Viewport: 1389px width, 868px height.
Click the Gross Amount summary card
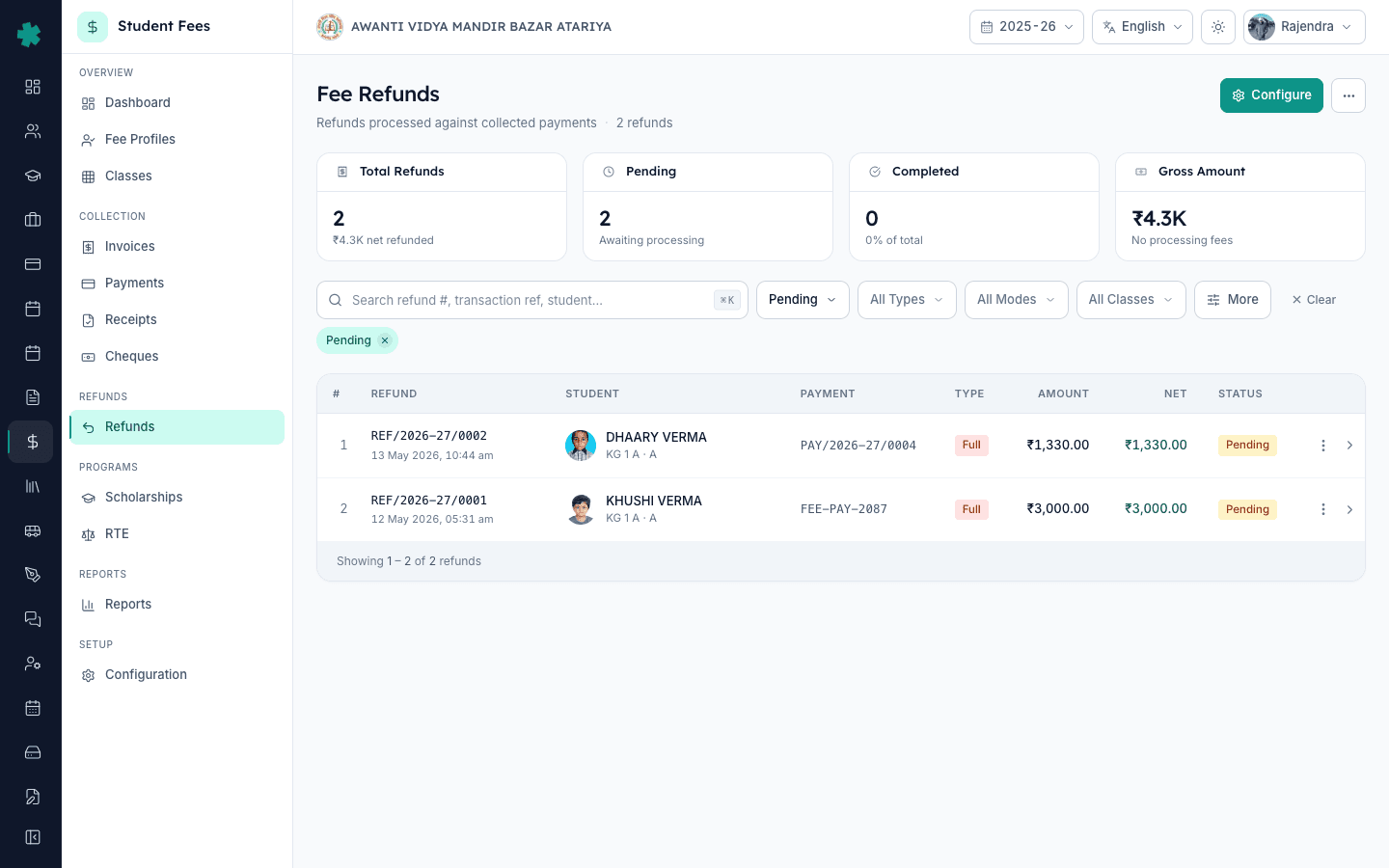(x=1240, y=206)
